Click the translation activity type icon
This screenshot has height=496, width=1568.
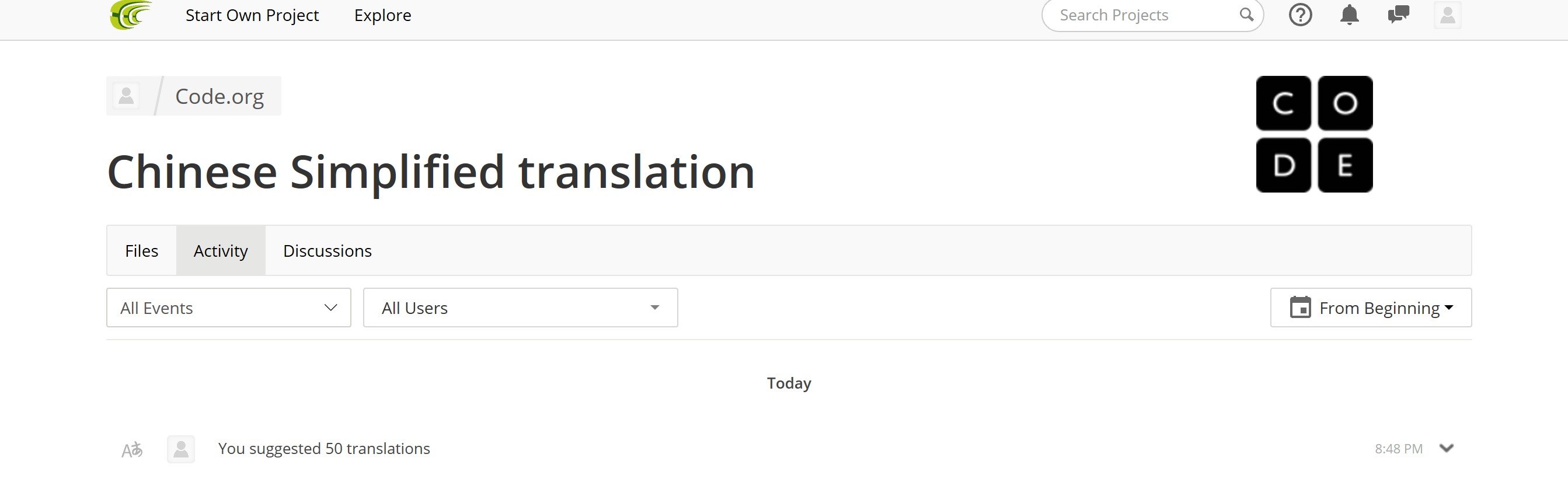[x=132, y=450]
